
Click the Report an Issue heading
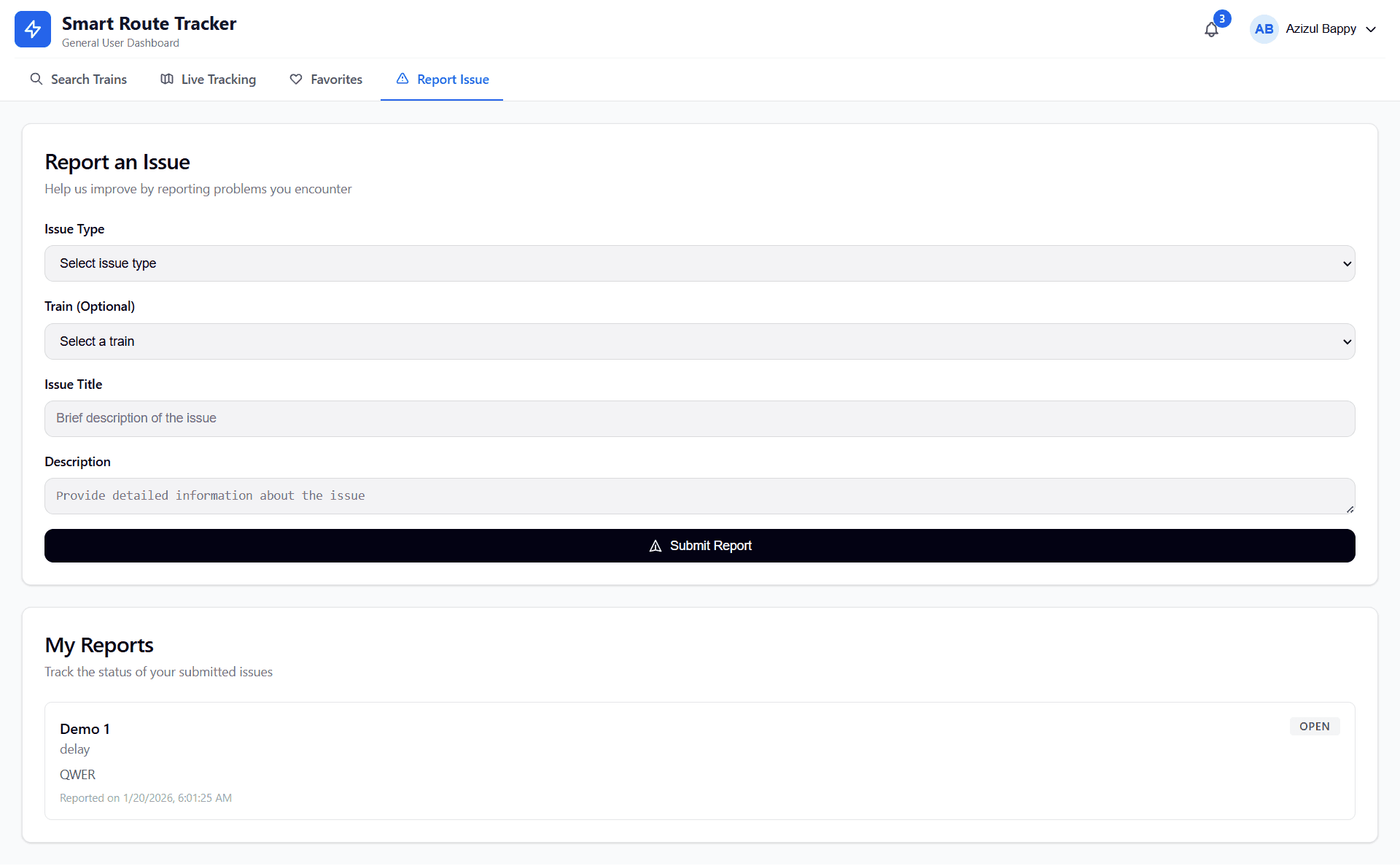[117, 162]
